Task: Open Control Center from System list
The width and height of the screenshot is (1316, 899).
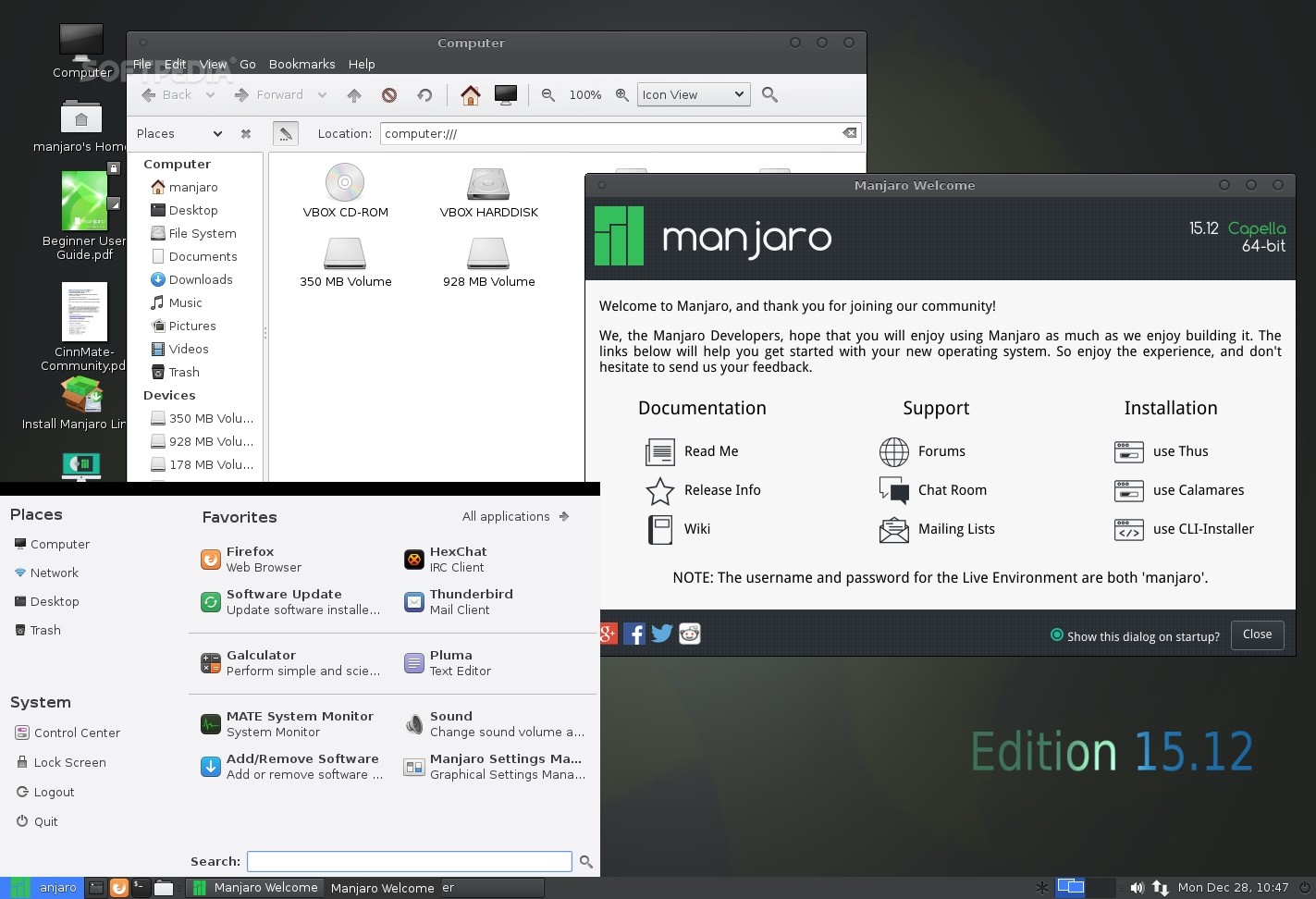Action: (68, 733)
